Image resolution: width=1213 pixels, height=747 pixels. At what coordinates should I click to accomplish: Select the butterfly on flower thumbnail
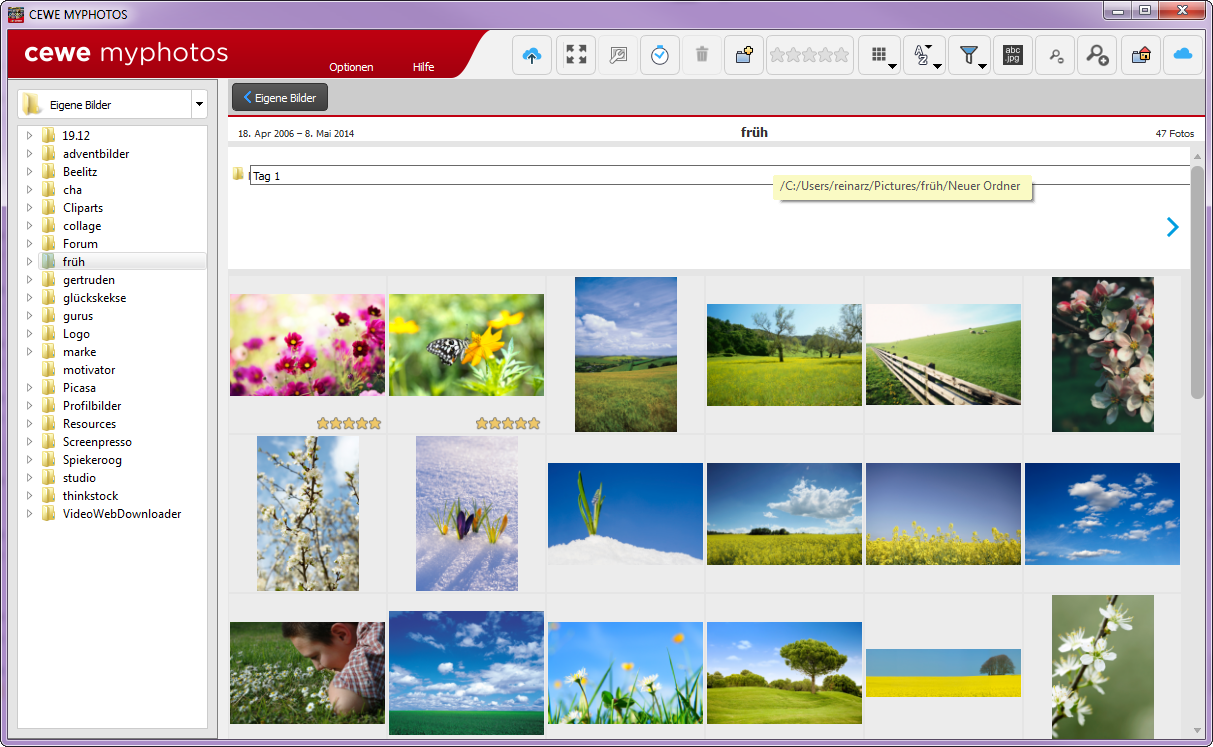[x=466, y=345]
